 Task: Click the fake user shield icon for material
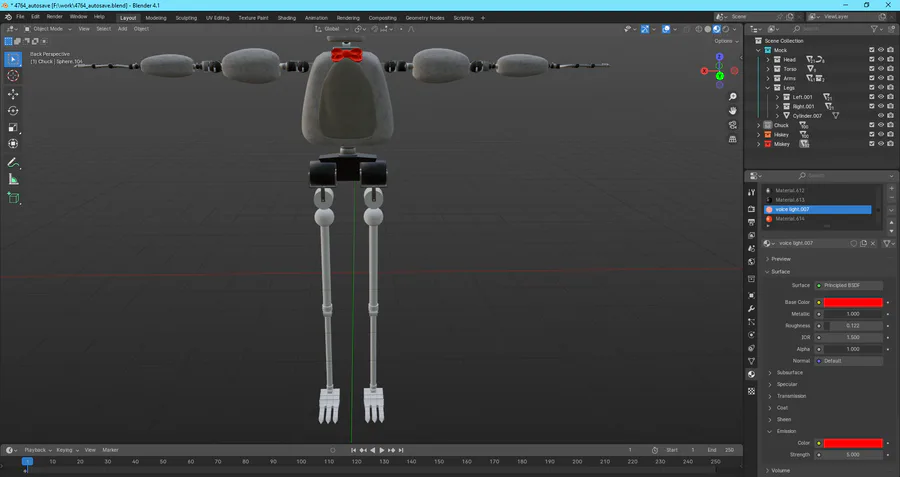(x=854, y=243)
